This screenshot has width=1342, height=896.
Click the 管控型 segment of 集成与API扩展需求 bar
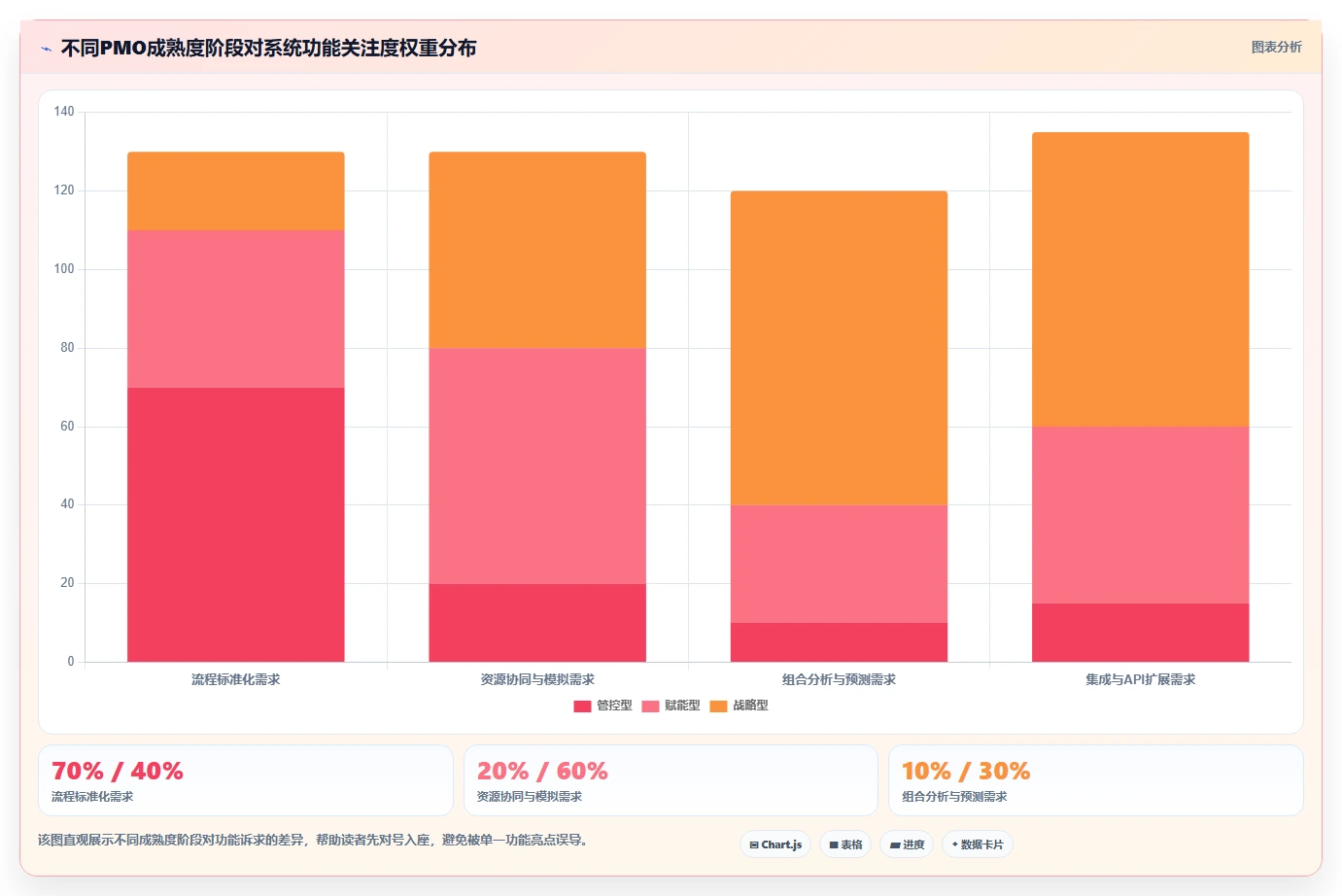(1141, 633)
